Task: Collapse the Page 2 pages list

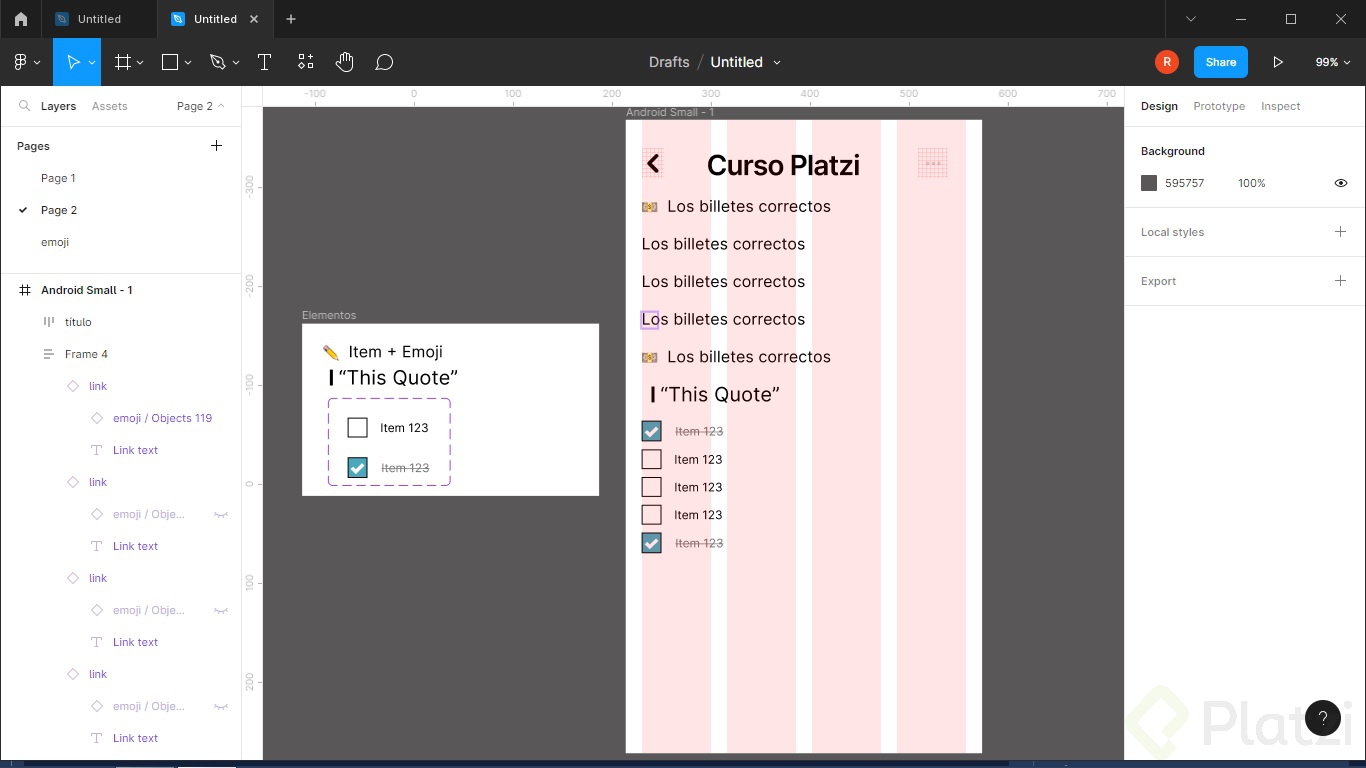Action: click(x=200, y=106)
